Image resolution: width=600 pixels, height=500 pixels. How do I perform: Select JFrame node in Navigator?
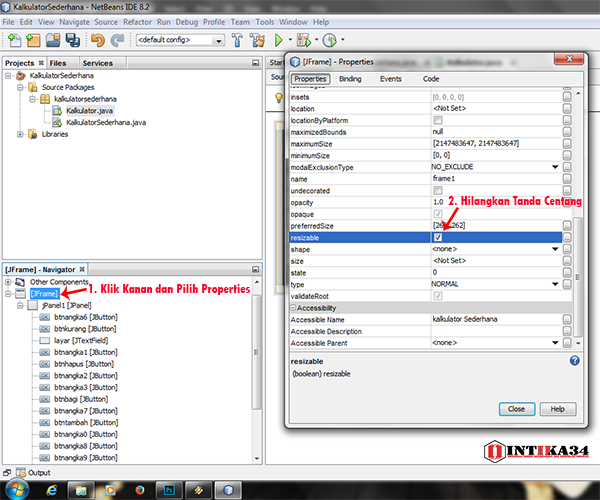[x=44, y=294]
